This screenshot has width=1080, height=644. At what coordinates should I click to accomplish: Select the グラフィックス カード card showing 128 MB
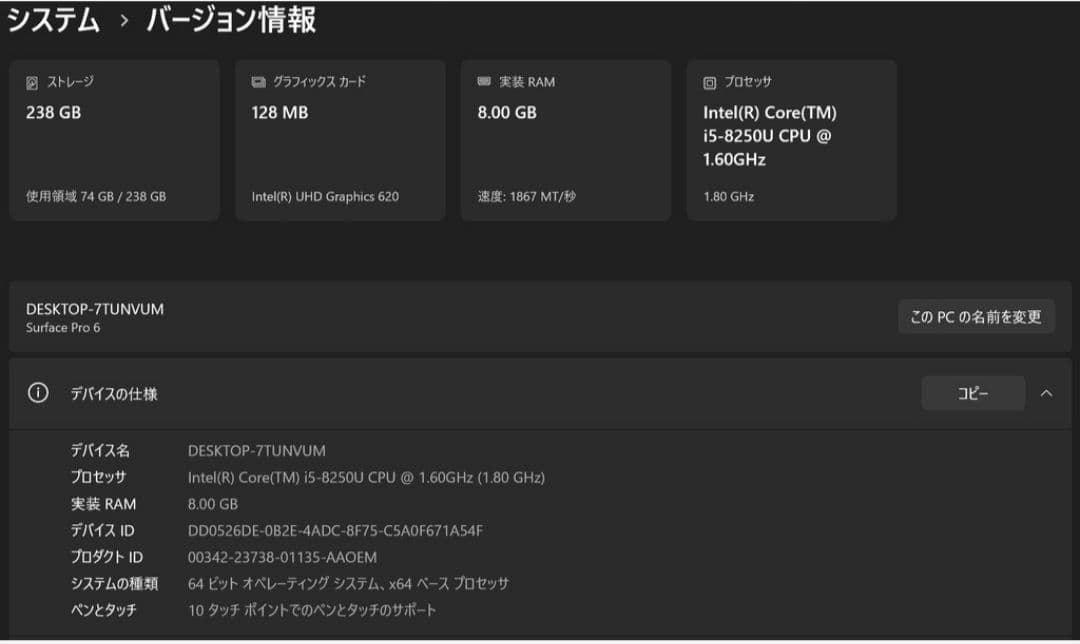point(340,139)
